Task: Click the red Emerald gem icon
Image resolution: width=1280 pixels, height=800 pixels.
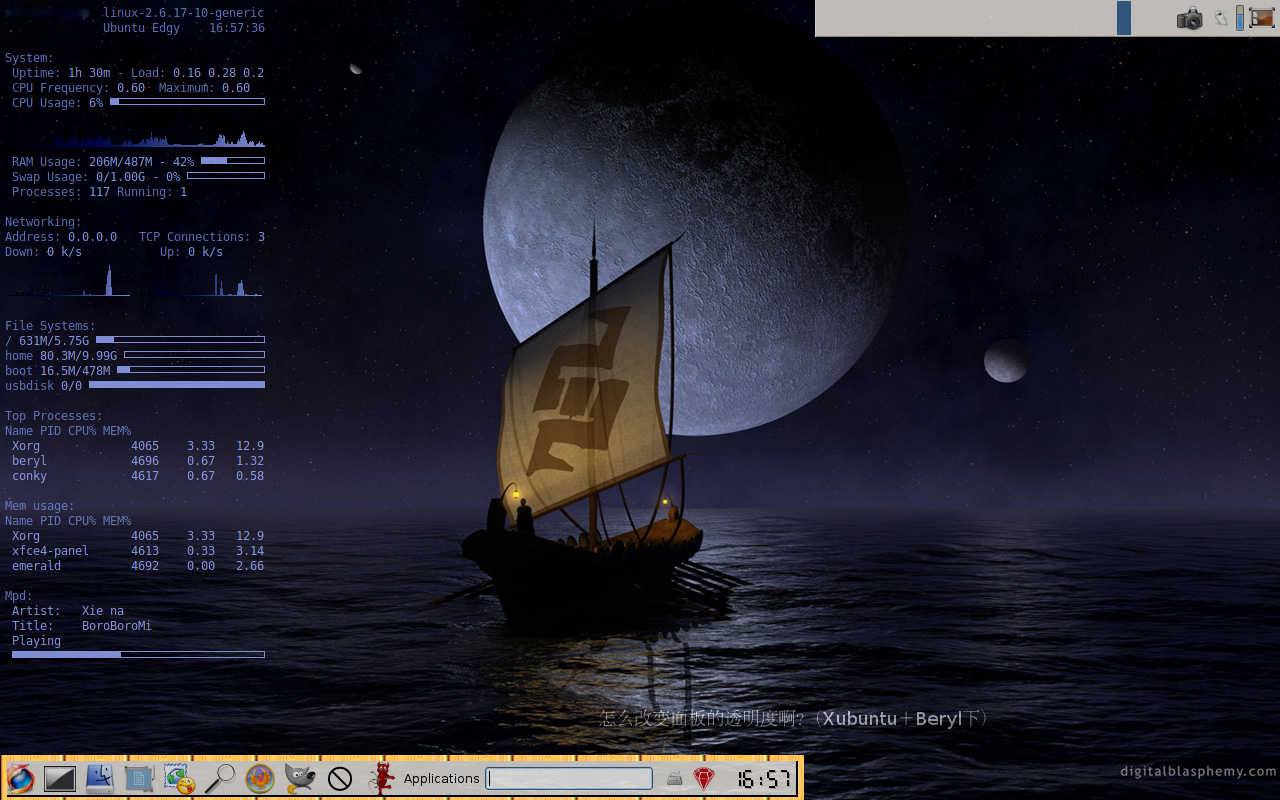Action: [x=704, y=778]
